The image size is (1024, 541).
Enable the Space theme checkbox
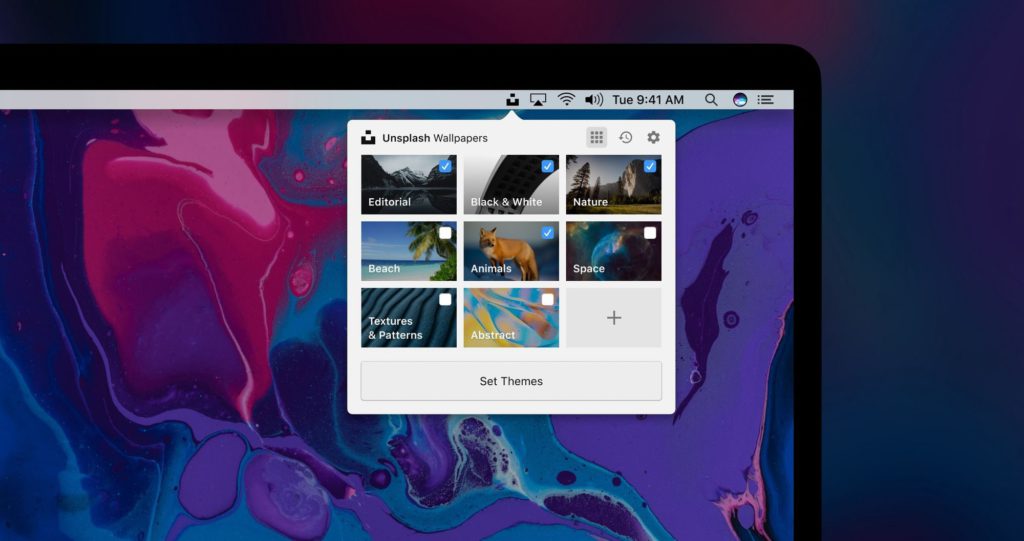point(650,233)
